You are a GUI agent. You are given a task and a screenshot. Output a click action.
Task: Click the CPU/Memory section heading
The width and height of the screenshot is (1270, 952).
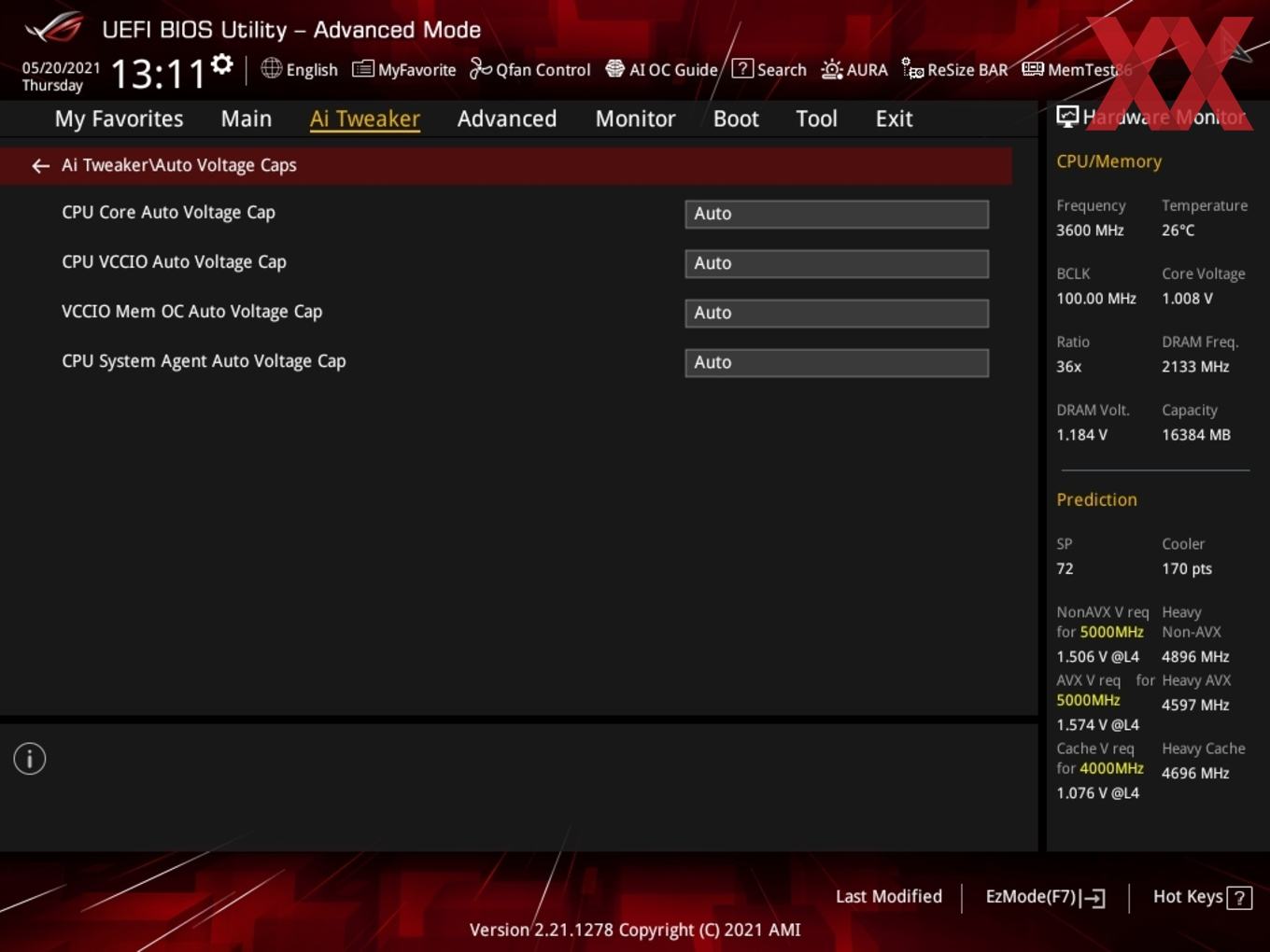[1109, 161]
